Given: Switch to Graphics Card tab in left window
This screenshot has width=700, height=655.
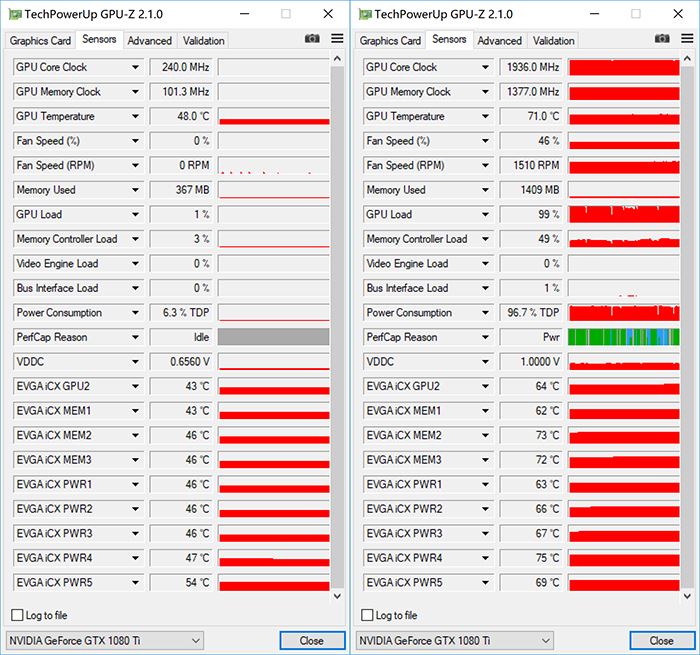Looking at the screenshot, I should 40,41.
